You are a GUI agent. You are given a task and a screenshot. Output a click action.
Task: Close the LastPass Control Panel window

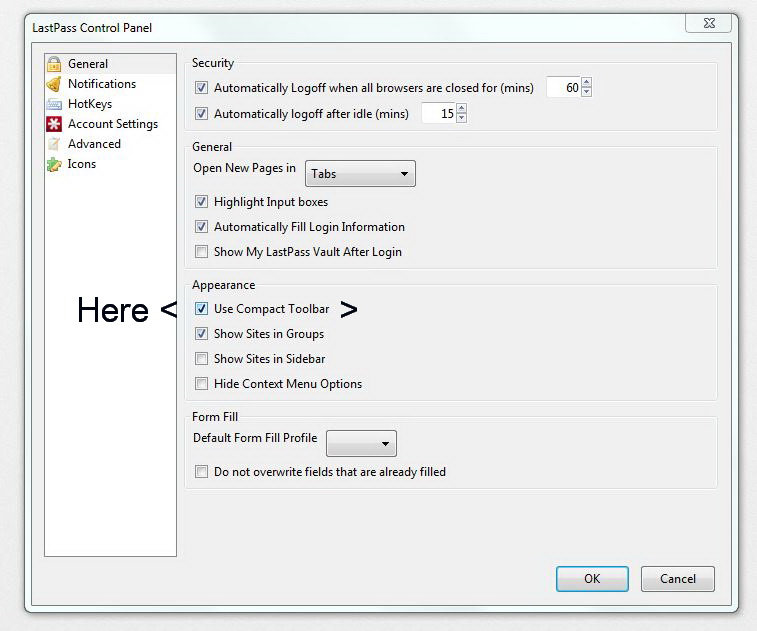point(709,23)
